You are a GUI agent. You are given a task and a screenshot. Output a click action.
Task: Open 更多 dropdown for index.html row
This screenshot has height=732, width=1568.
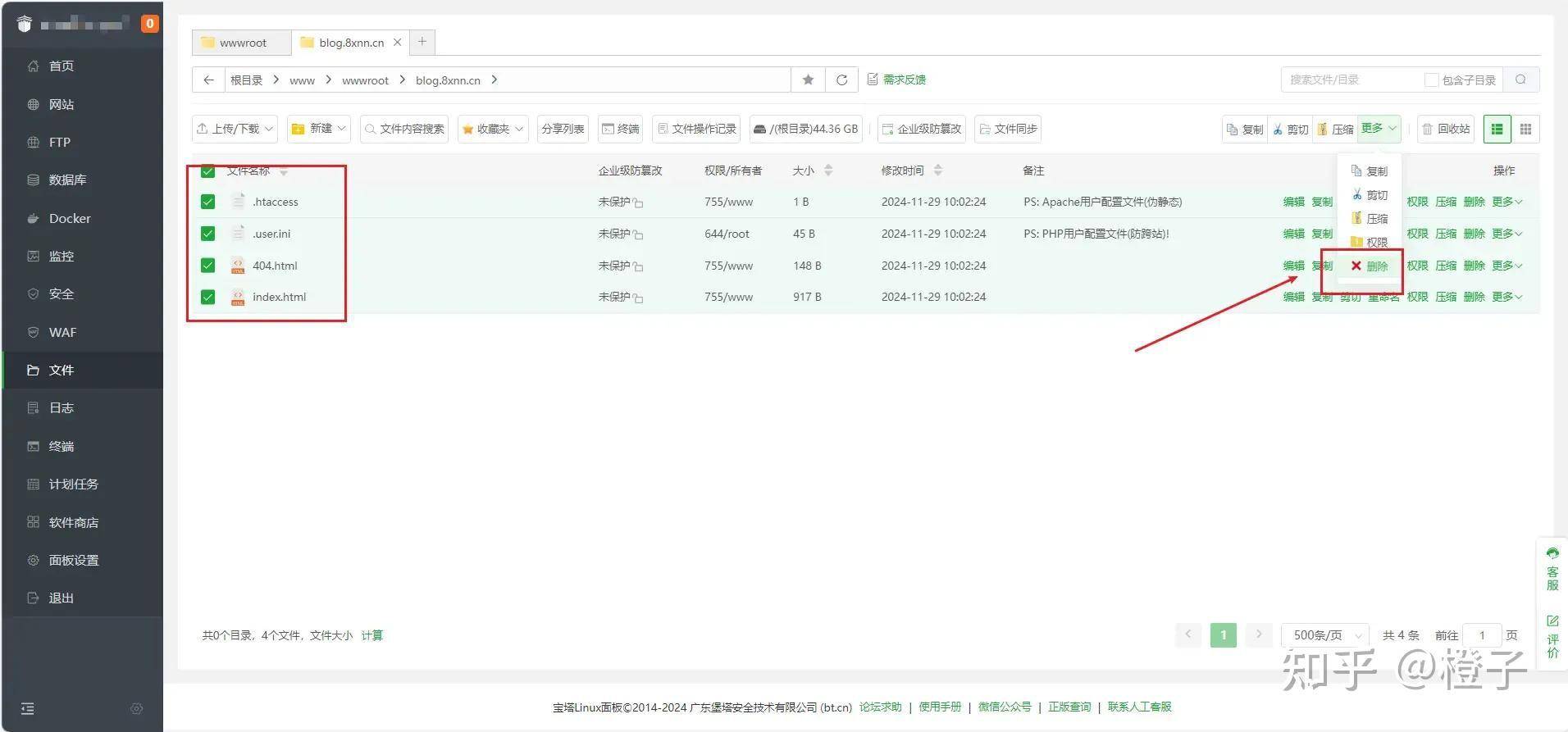[1507, 297]
